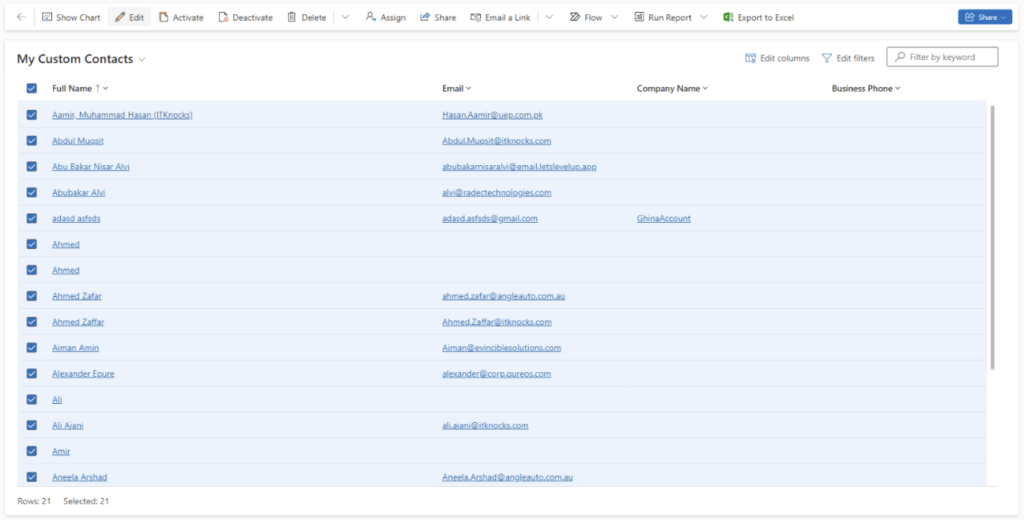Click the blue Share button
Screen dimensions: 1024x520
point(984,17)
